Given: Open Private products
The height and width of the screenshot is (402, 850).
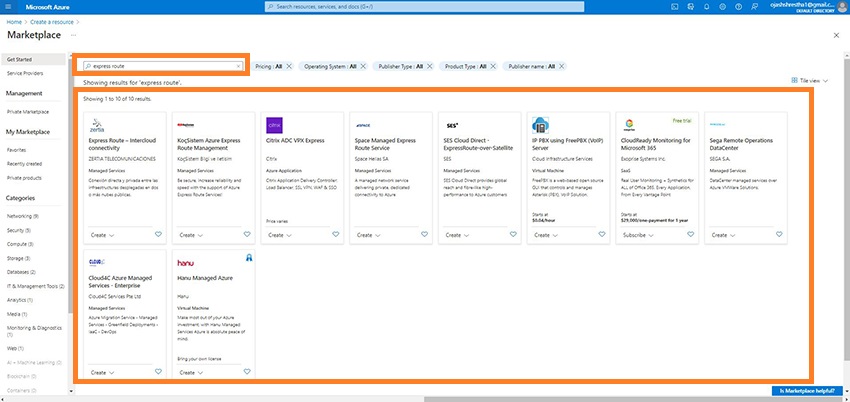Looking at the screenshot, I should click(x=24, y=178).
